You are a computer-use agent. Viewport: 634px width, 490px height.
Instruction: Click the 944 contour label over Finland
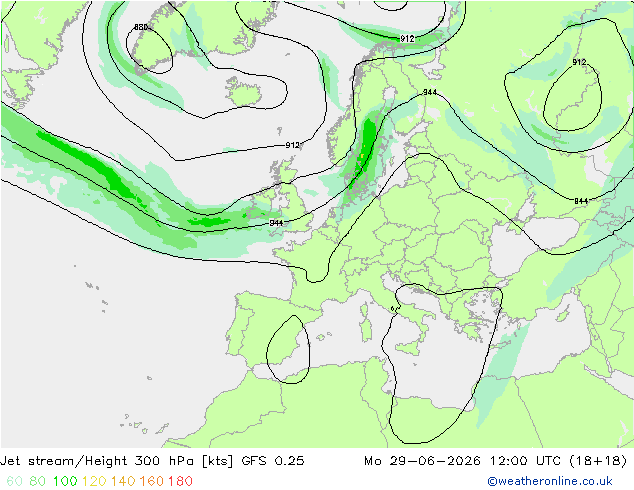pyautogui.click(x=430, y=92)
